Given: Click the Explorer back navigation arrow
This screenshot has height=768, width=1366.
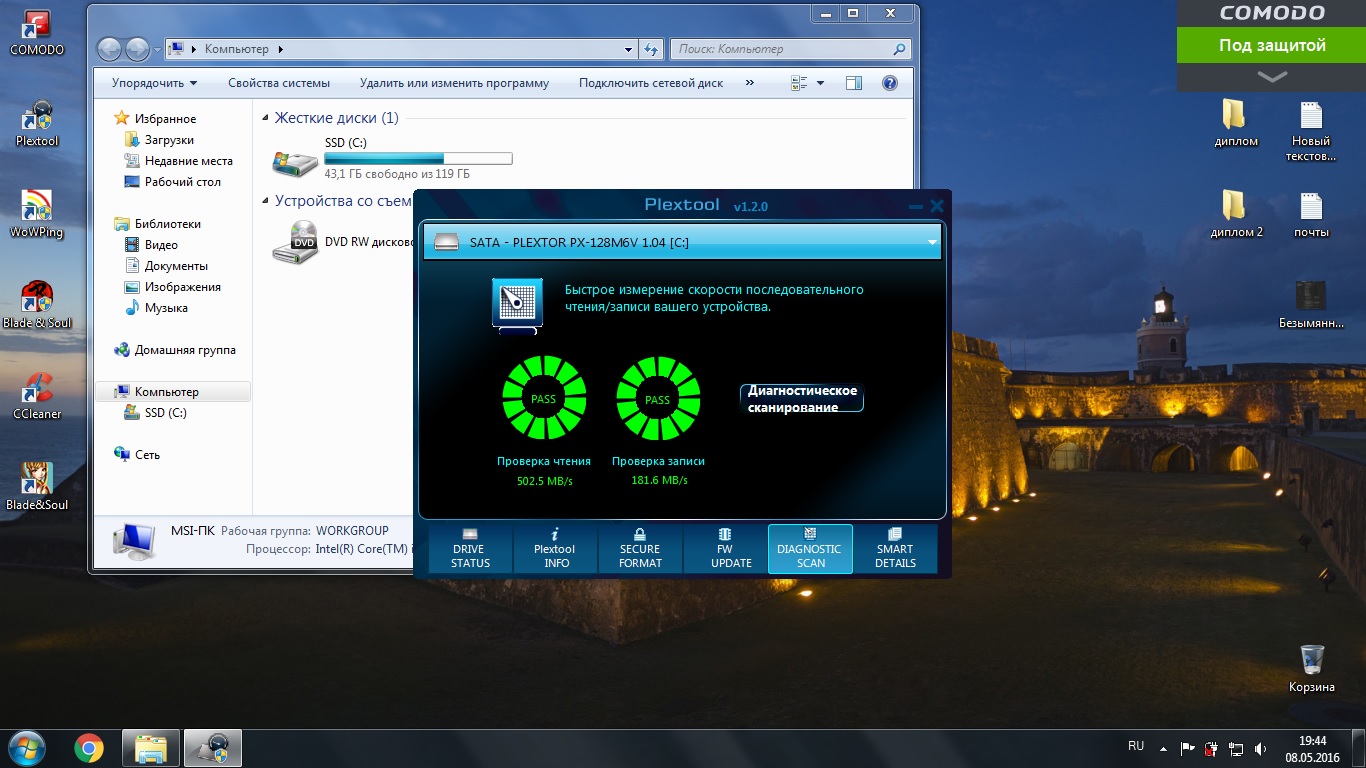Looking at the screenshot, I should (109, 48).
